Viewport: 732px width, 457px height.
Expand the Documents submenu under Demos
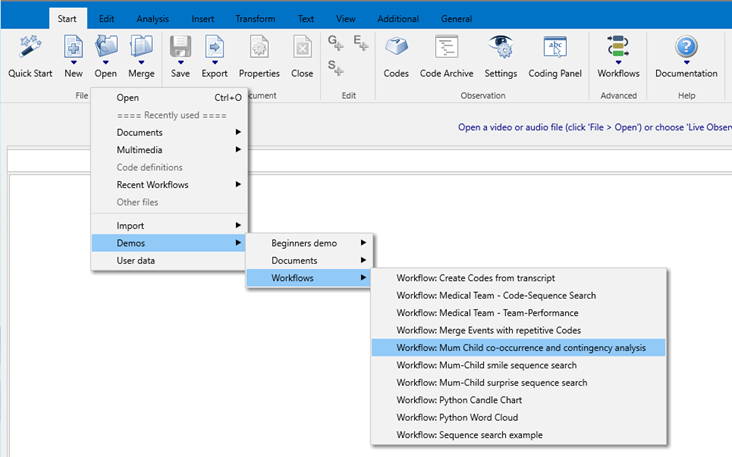(309, 260)
